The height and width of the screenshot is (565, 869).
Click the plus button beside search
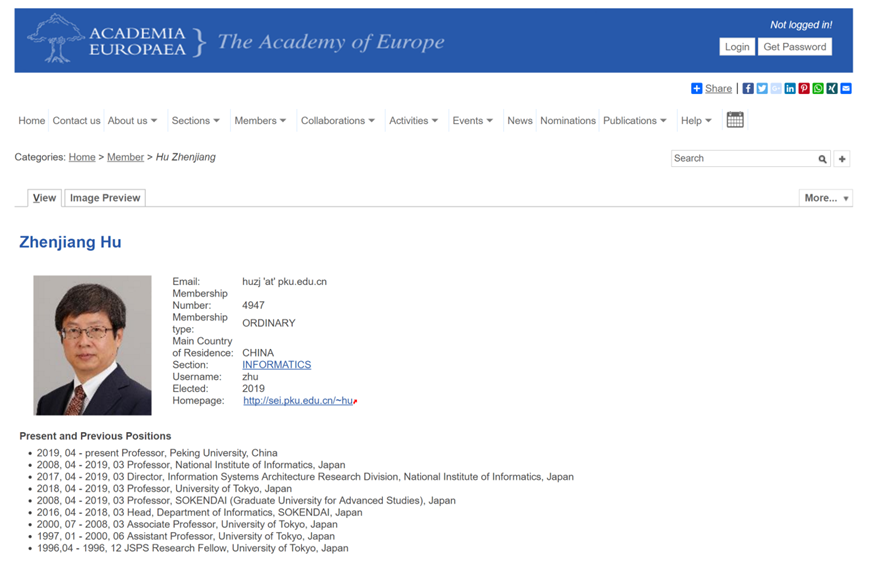click(842, 159)
